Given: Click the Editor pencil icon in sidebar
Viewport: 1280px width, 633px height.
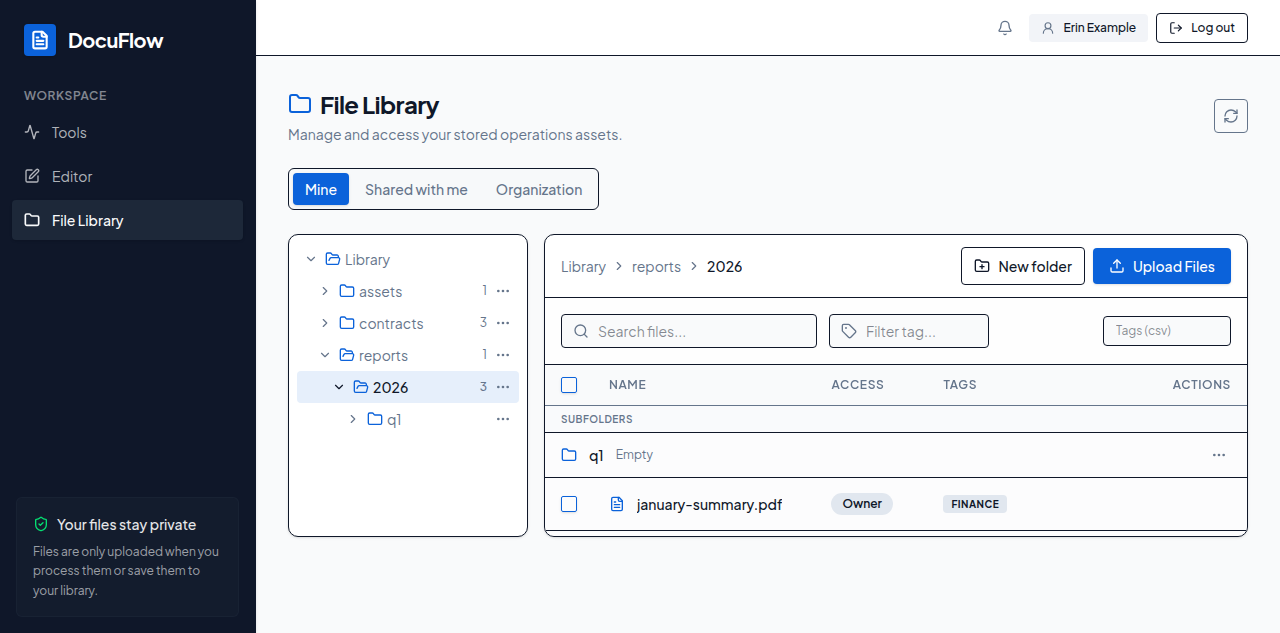Looking at the screenshot, I should coord(32,176).
